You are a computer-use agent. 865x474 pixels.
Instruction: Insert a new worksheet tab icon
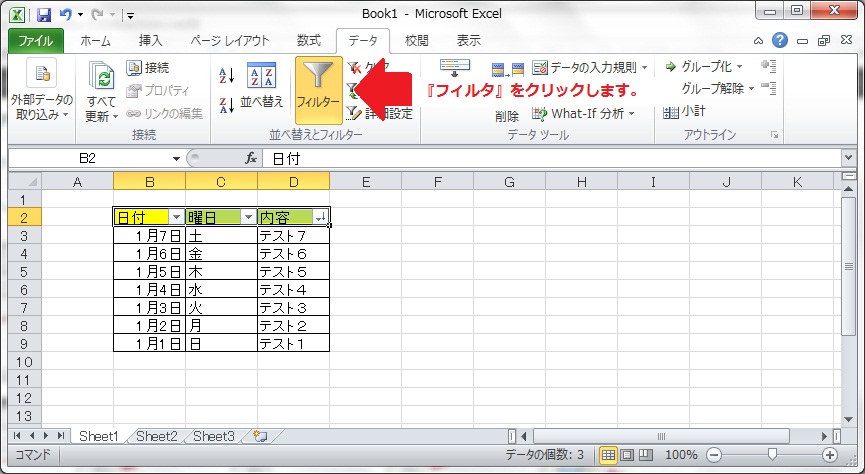pyautogui.click(x=260, y=436)
